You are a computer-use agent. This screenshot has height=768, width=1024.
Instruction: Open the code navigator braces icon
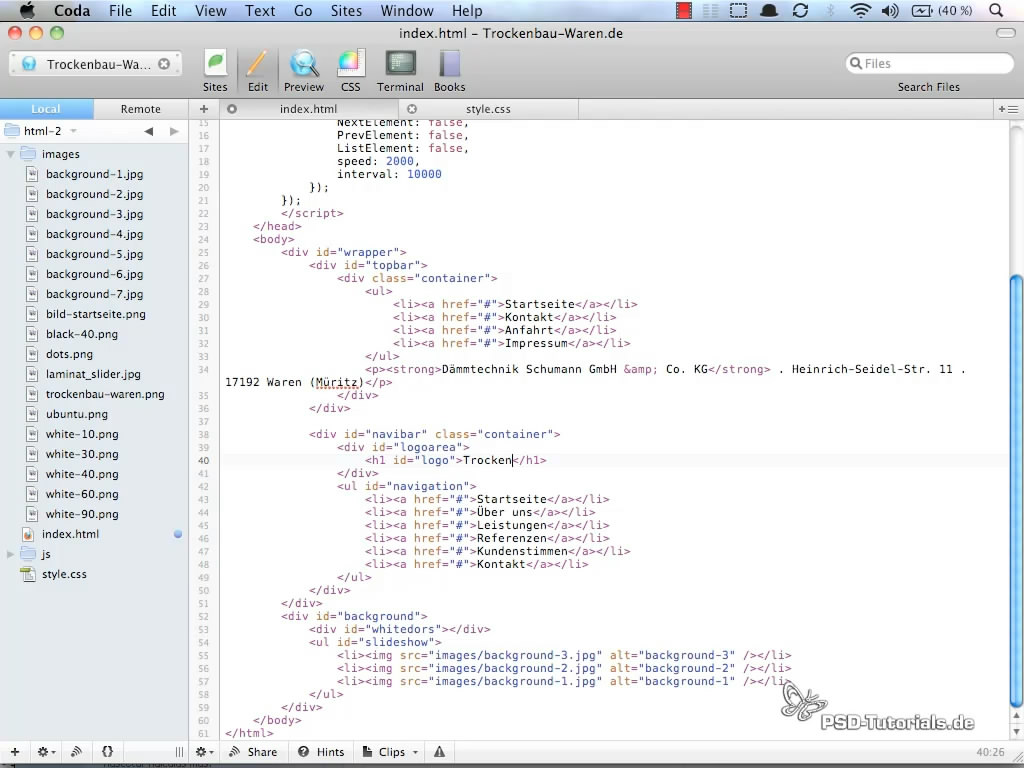coord(108,752)
